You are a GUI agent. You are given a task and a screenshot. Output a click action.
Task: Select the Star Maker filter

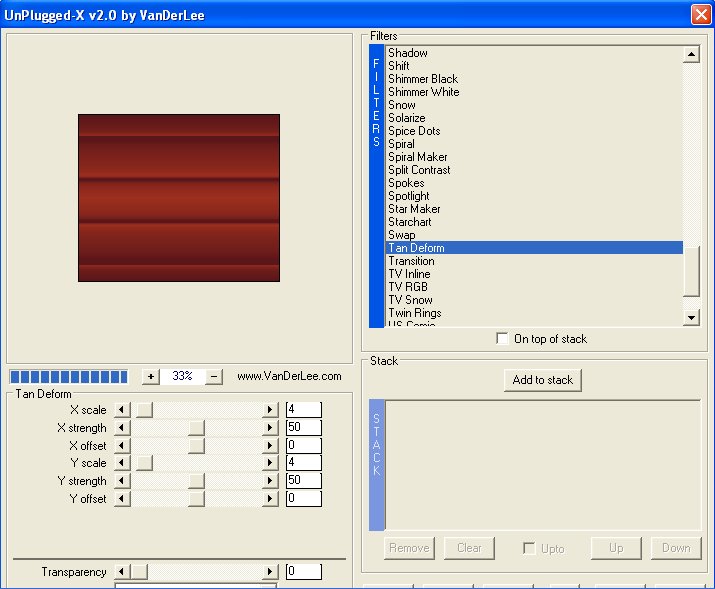tap(534, 209)
